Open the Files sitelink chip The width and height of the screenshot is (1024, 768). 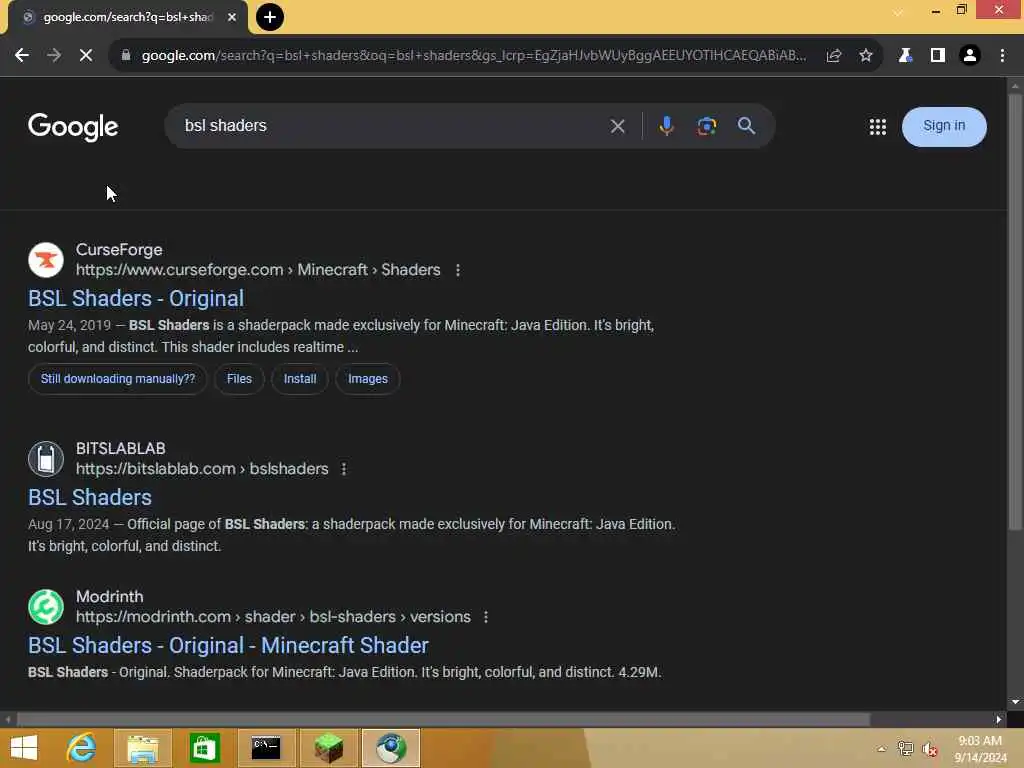point(239,379)
